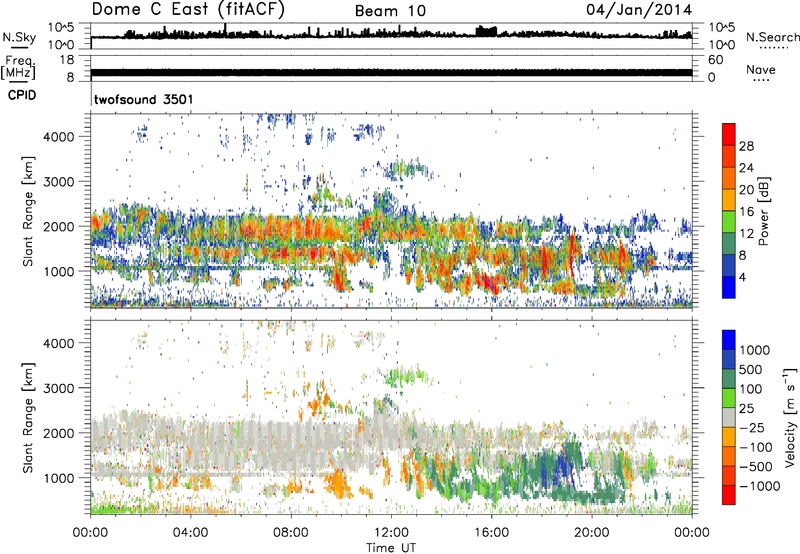Screen dimensions: 800x554
Task: Click the 'N.Sky' legend label
Action: click(x=19, y=37)
